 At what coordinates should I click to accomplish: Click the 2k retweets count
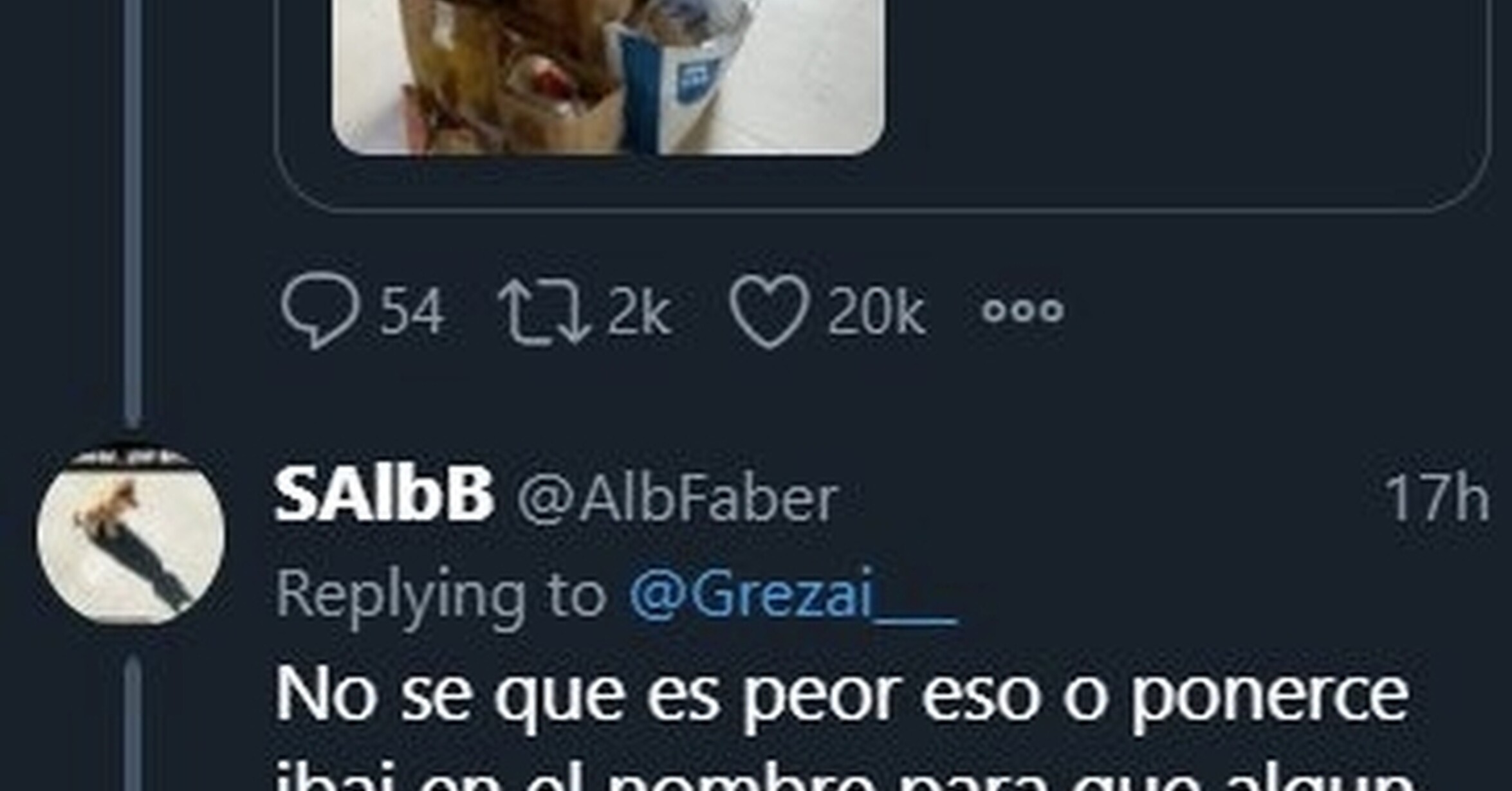(640, 312)
